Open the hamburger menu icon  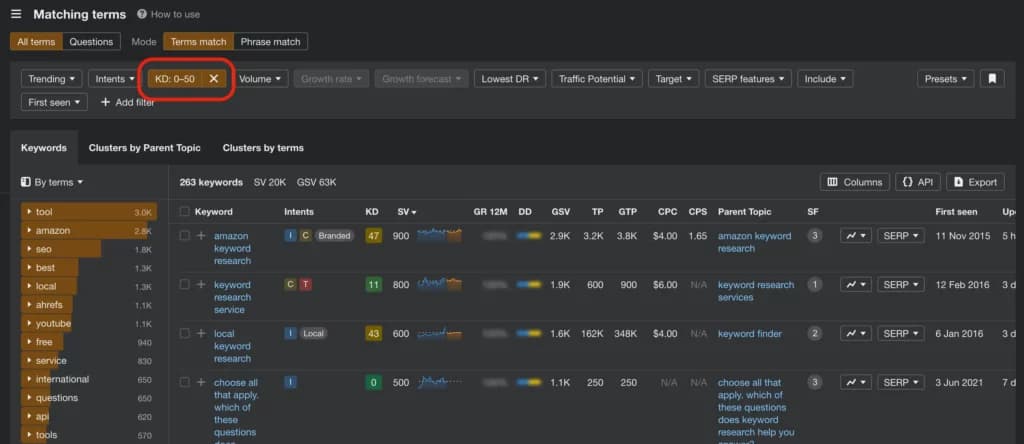click(16, 15)
